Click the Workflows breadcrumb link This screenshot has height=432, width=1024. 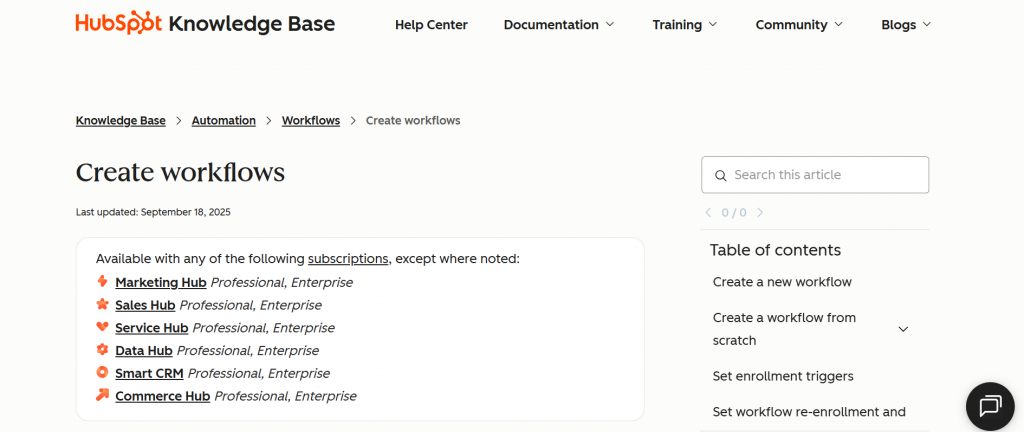311,121
